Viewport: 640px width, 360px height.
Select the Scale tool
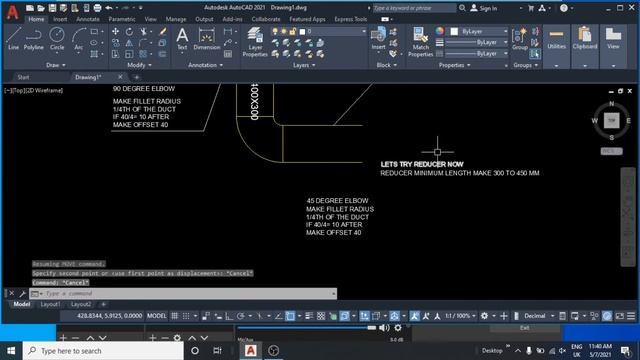[x=129, y=54]
